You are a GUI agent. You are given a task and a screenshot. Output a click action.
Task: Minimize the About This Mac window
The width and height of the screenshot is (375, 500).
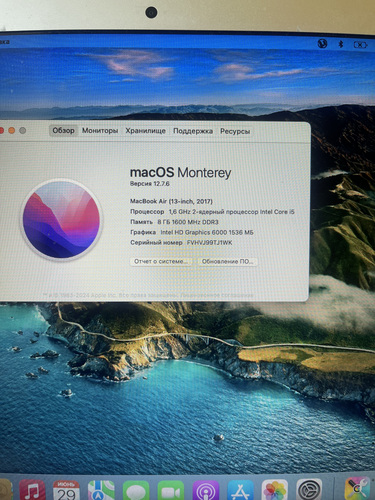point(12,130)
